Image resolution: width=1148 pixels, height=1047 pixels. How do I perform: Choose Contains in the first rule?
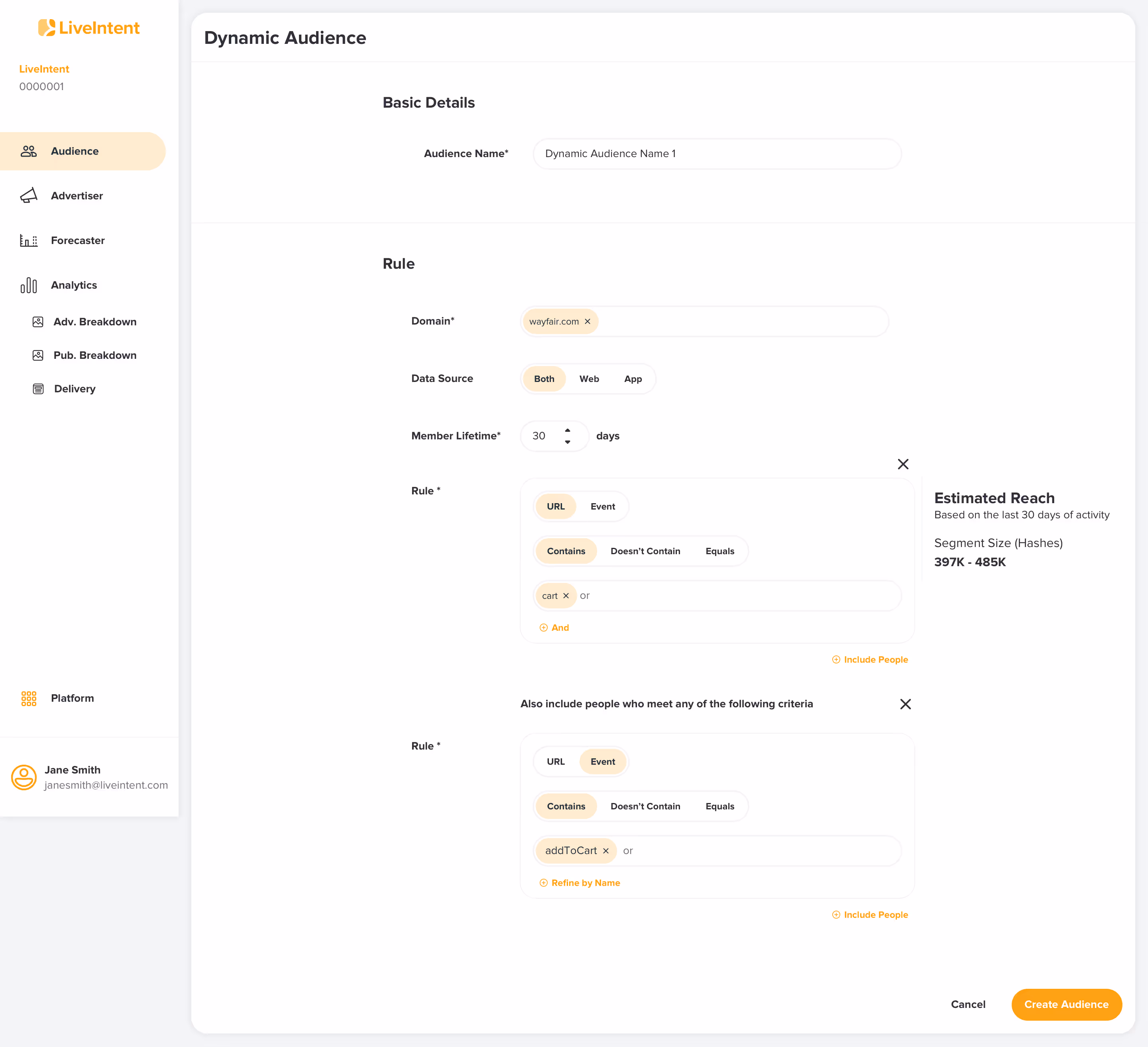tap(566, 551)
